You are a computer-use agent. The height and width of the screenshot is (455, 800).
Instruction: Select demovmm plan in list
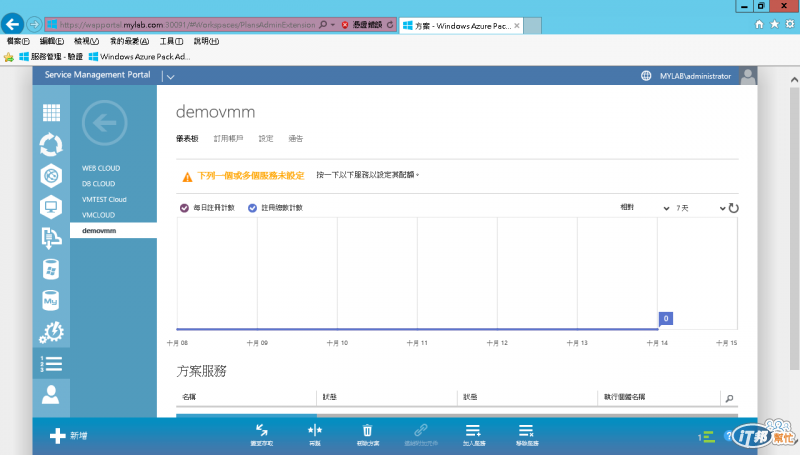point(113,231)
